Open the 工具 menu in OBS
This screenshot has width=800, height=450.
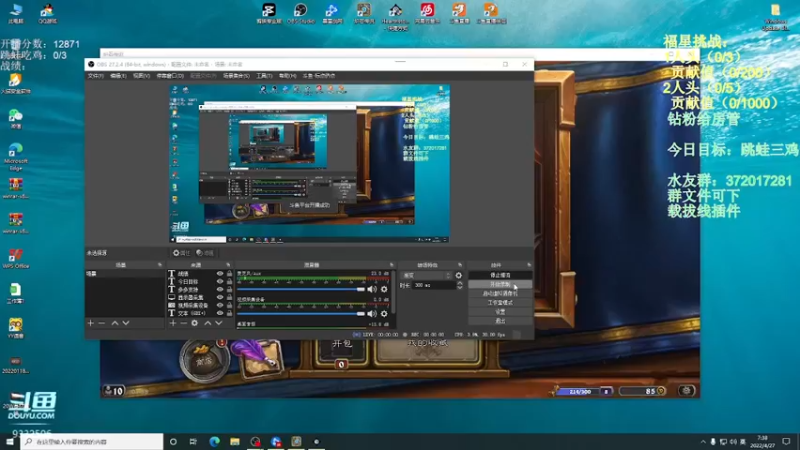click(264, 76)
